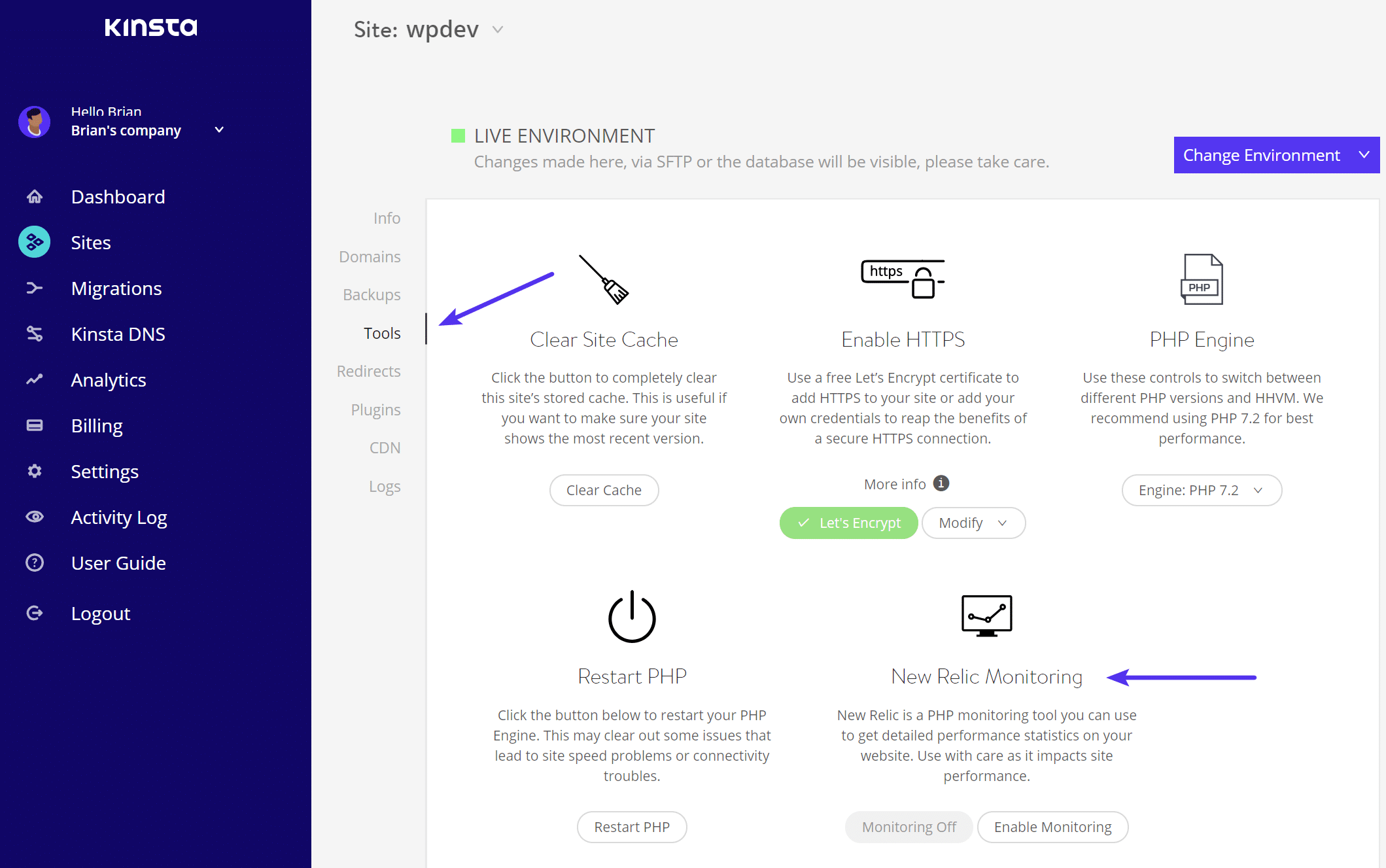Screen dimensions: 1386x868
Task: Open Activity Log in sidebar
Action: [119, 517]
